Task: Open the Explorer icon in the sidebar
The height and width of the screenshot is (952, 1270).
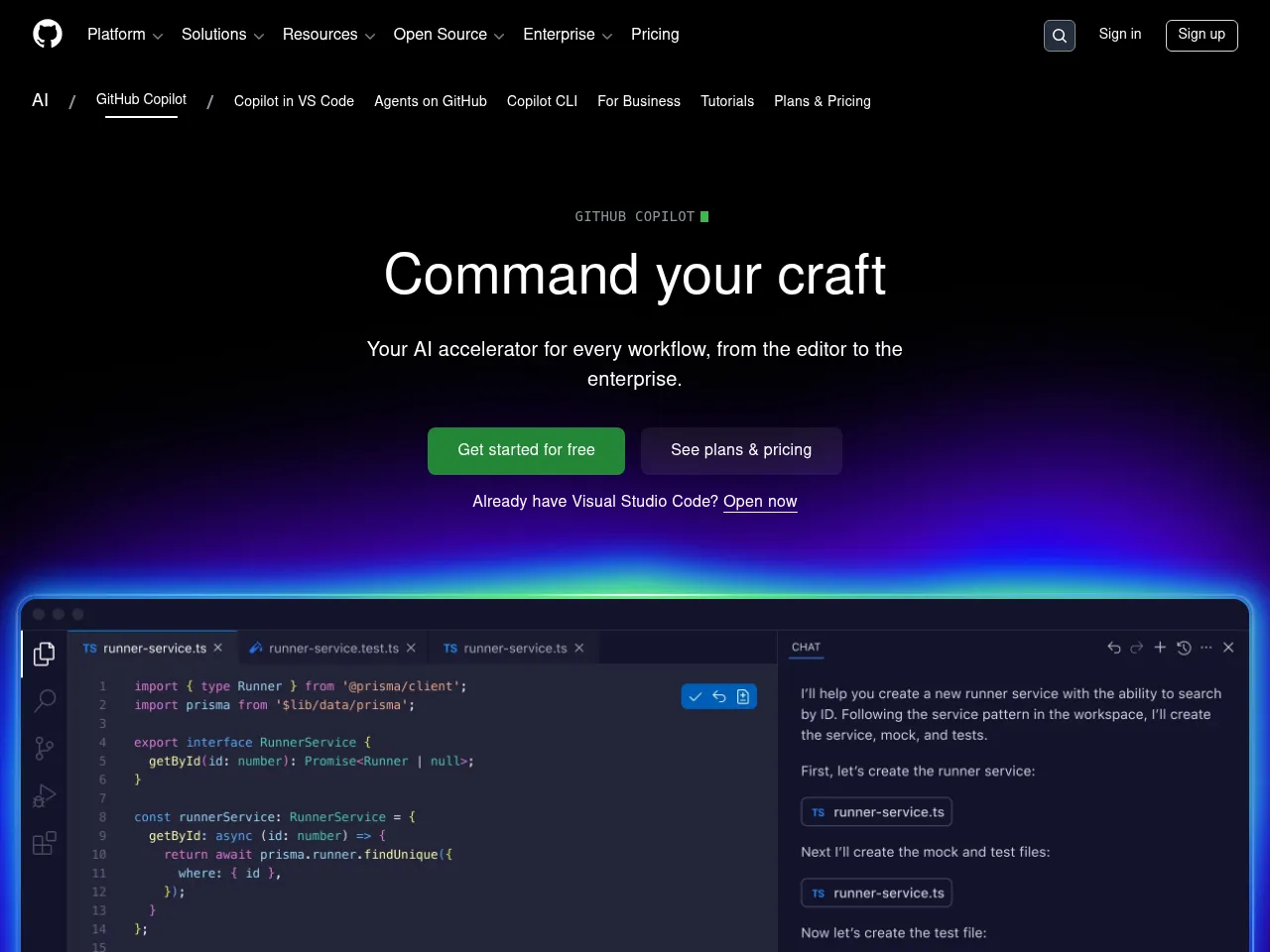Action: [44, 654]
